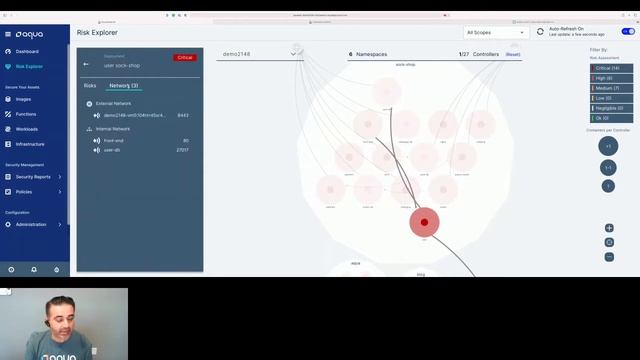Filter by Critical (14) risk
640x360 pixels.
coord(611,68)
